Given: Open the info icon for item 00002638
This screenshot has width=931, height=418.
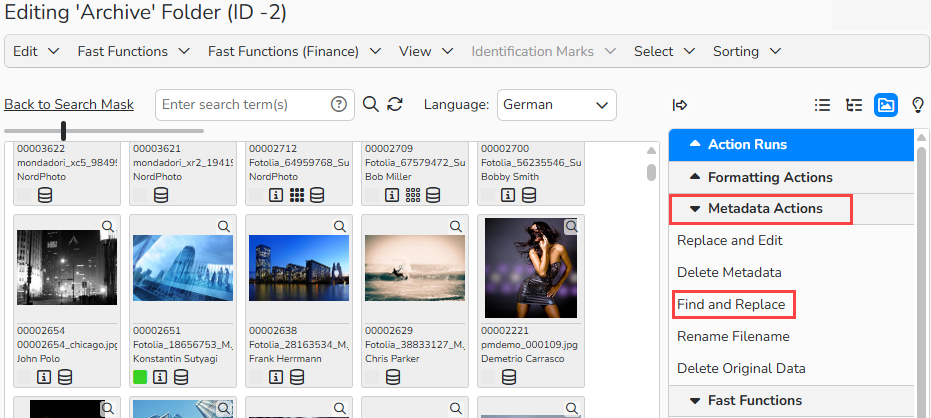Looking at the screenshot, I should point(276,377).
